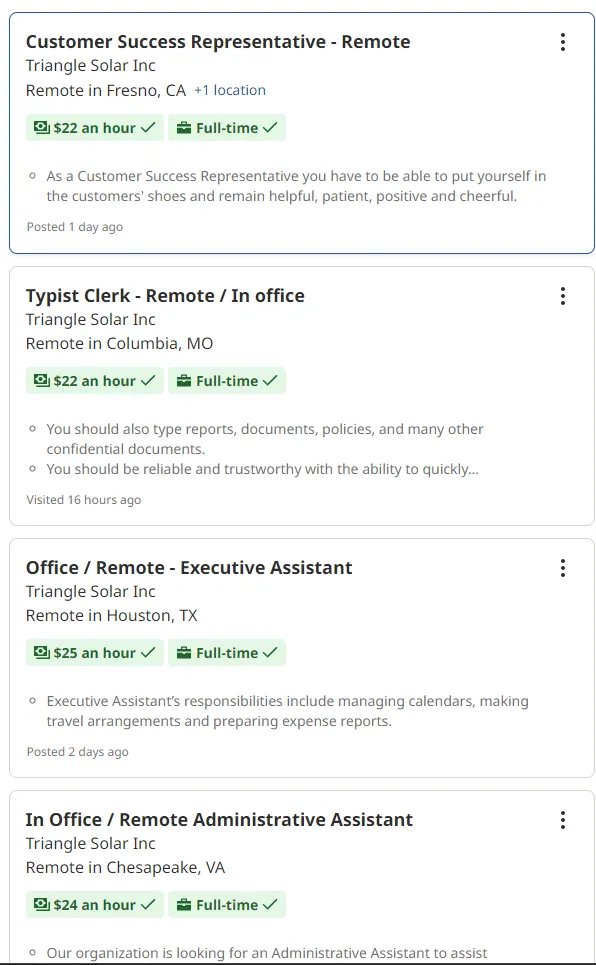Open three-dot menu on Typist Clerk listing

point(562,296)
